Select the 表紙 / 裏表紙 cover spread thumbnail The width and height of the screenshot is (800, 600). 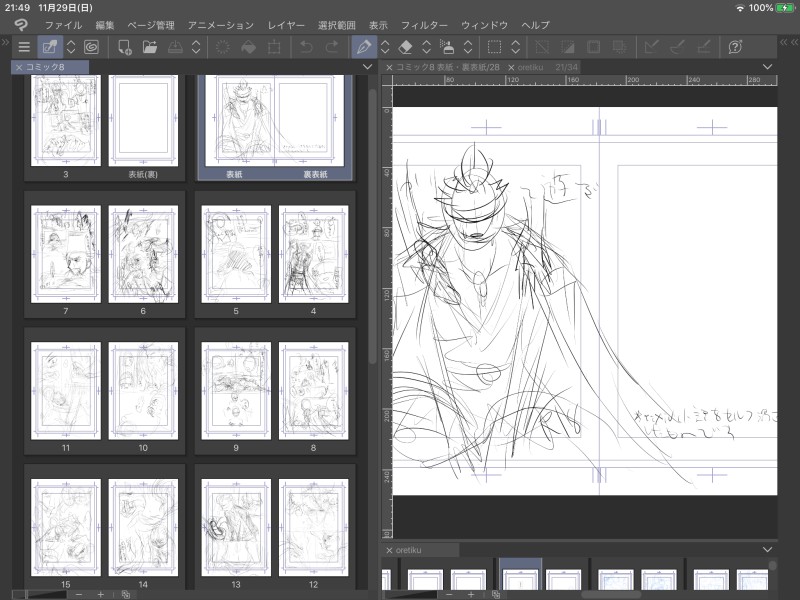274,121
